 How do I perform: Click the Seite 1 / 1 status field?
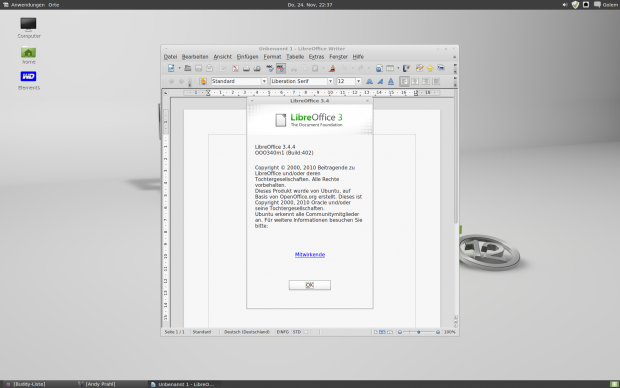(x=174, y=332)
